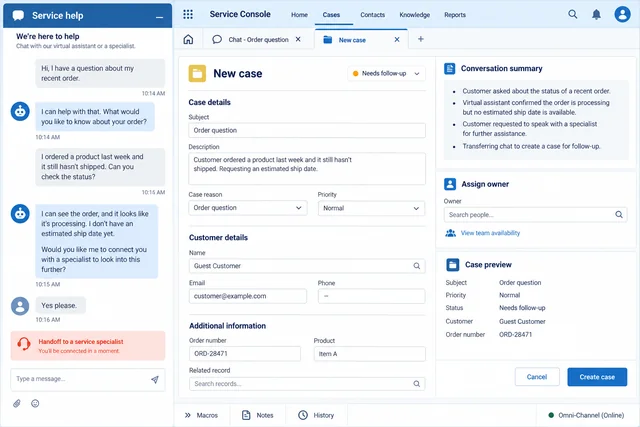Open notifications bell icon
The height and width of the screenshot is (427, 640).
596,14
